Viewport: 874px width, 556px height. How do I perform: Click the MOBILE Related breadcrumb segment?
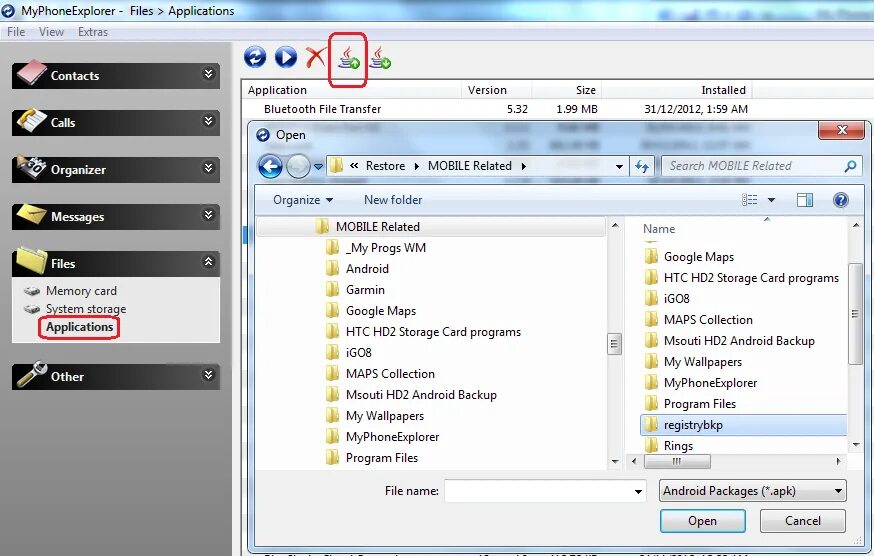click(469, 166)
